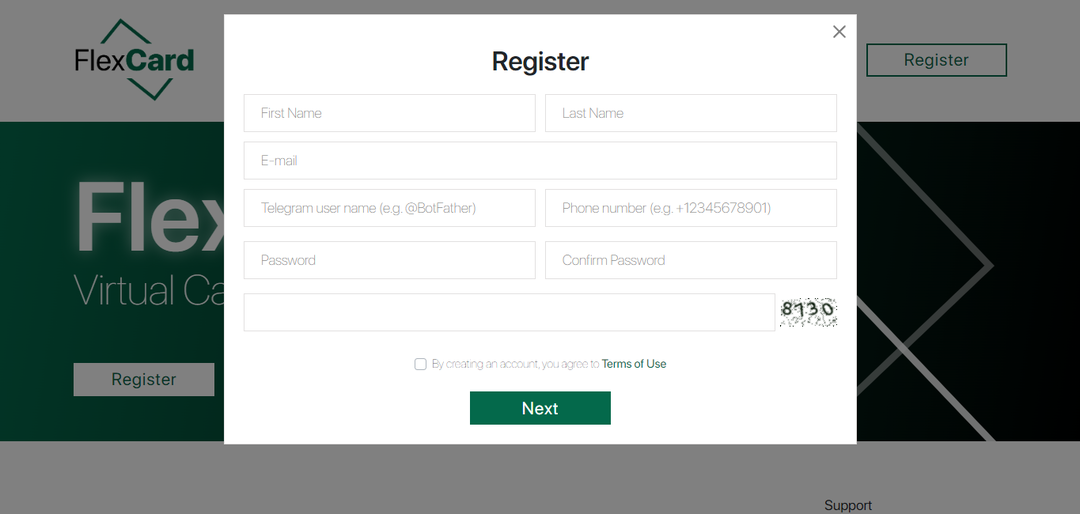Click into the E-mail field

(540, 160)
